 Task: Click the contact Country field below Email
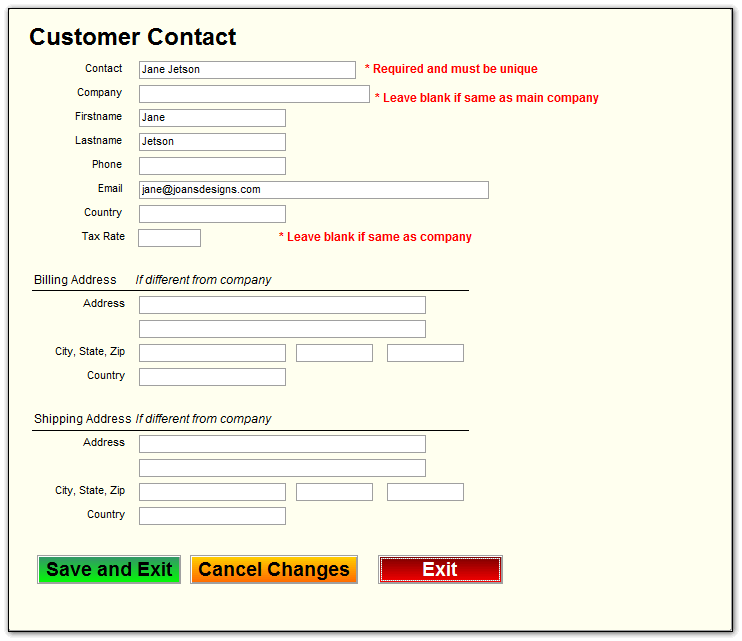(212, 214)
